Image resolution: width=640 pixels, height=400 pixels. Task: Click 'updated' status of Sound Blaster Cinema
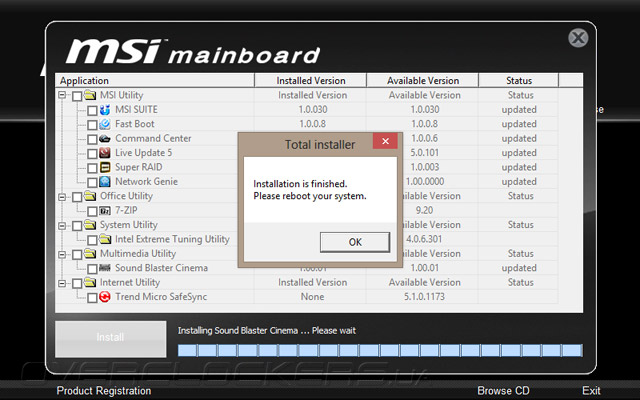[519, 268]
